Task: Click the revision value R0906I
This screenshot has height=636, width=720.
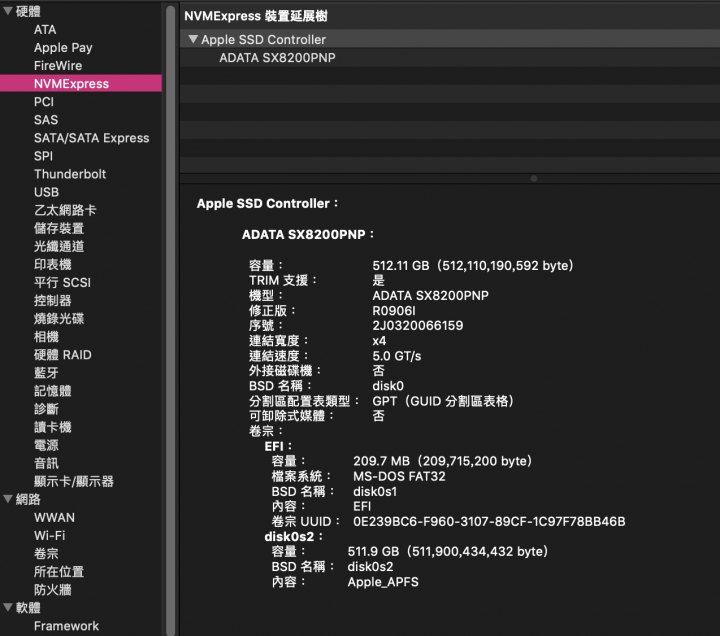Action: (x=394, y=310)
